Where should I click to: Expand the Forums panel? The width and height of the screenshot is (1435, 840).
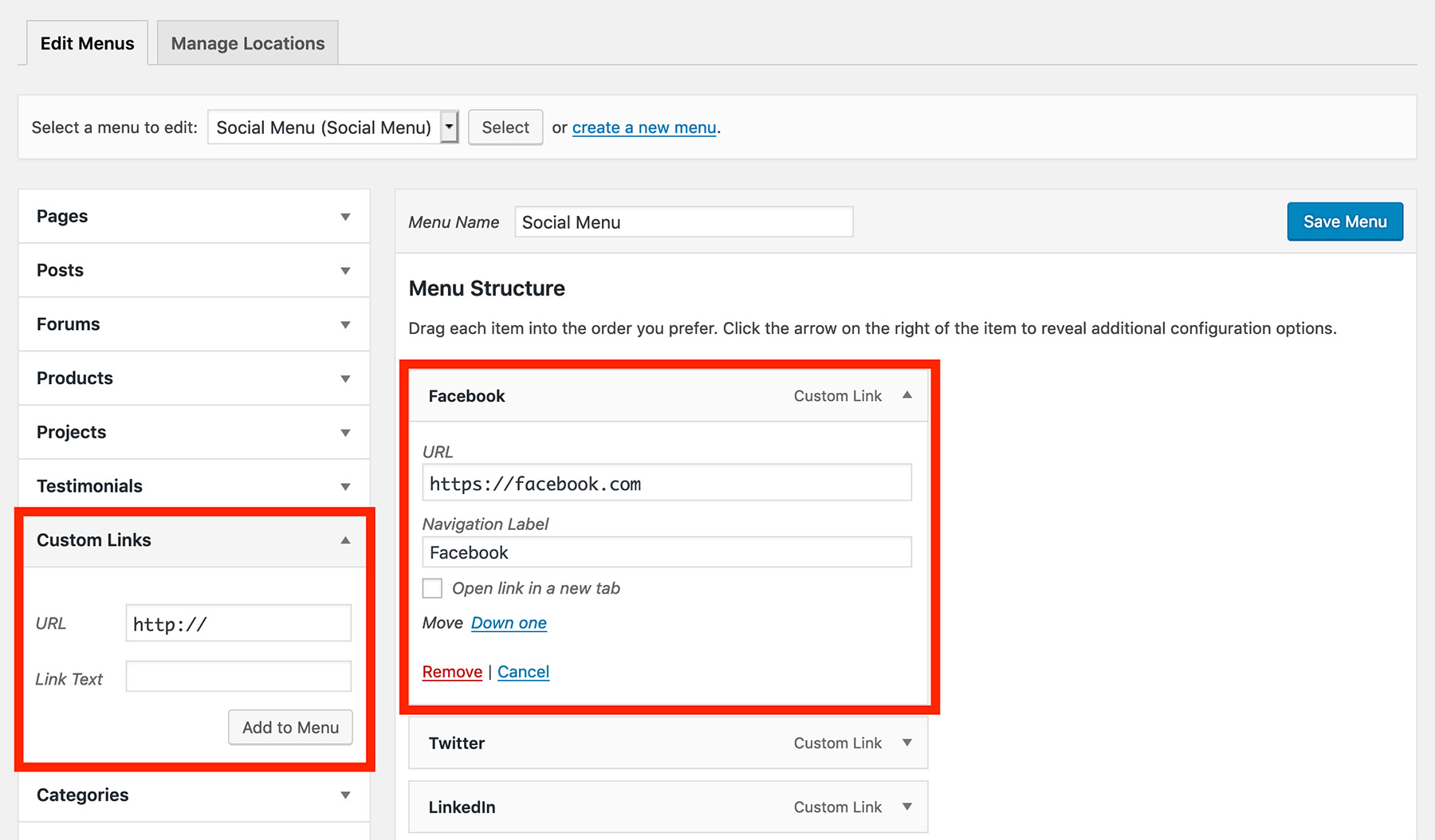[345, 324]
